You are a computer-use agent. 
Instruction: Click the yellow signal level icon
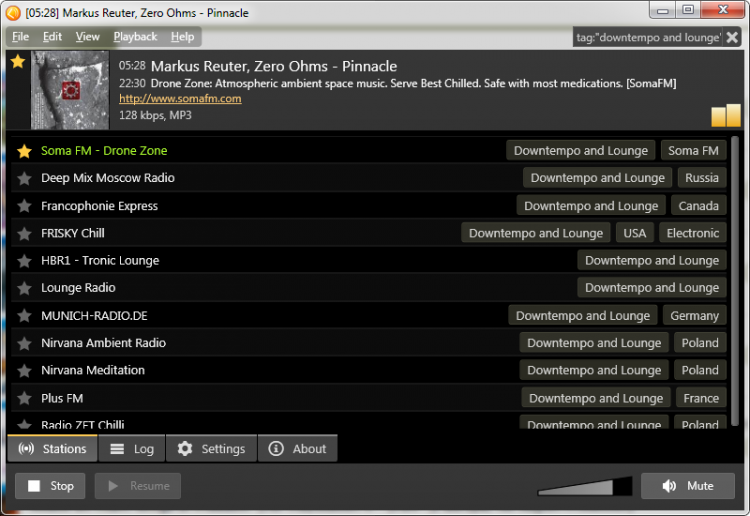[x=726, y=115]
